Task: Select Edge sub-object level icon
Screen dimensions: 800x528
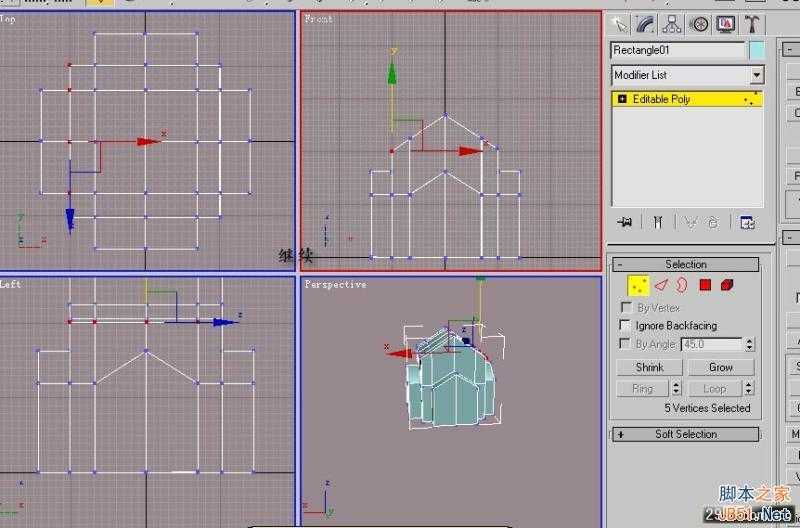Action: (661, 285)
